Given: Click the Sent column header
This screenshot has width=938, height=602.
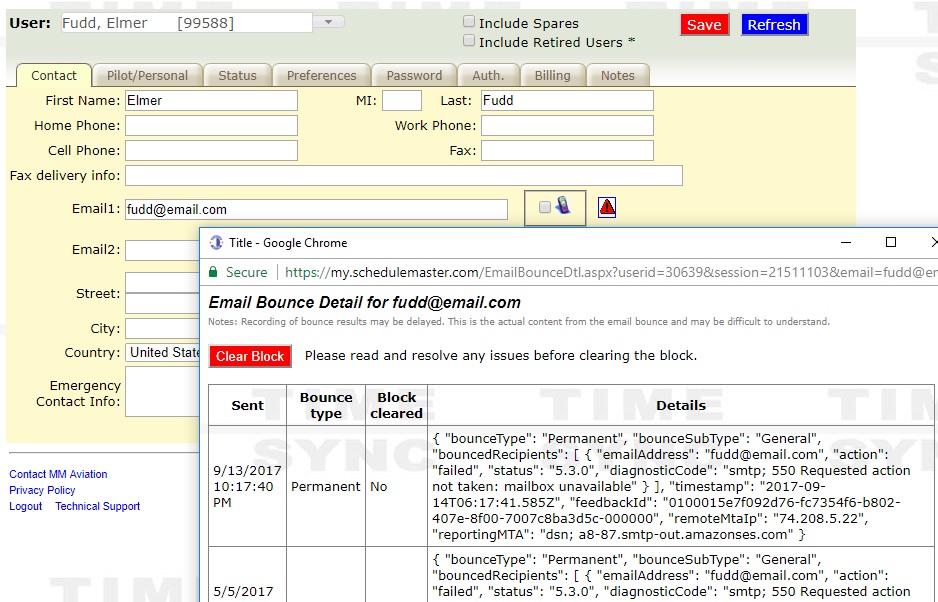Looking at the screenshot, I should pos(248,405).
